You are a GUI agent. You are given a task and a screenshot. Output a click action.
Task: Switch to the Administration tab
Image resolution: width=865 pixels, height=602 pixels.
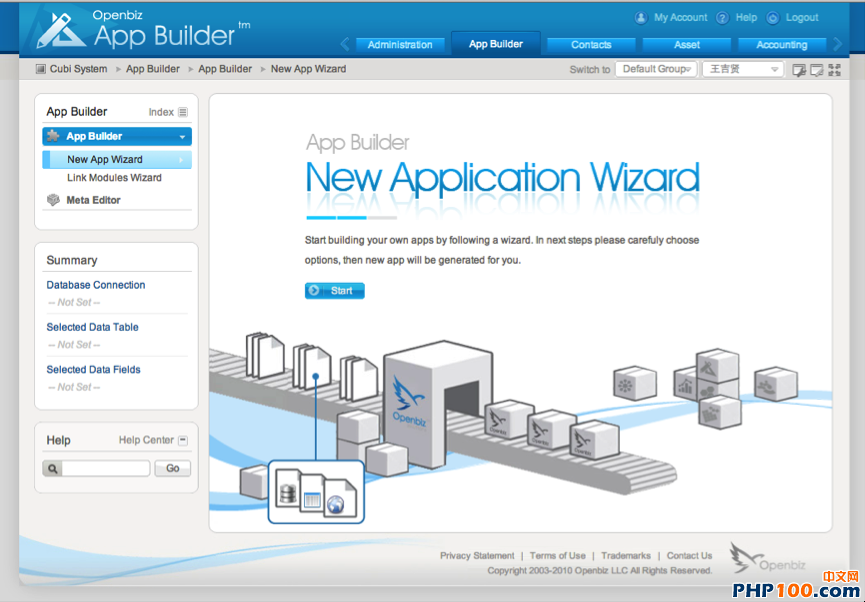click(400, 45)
